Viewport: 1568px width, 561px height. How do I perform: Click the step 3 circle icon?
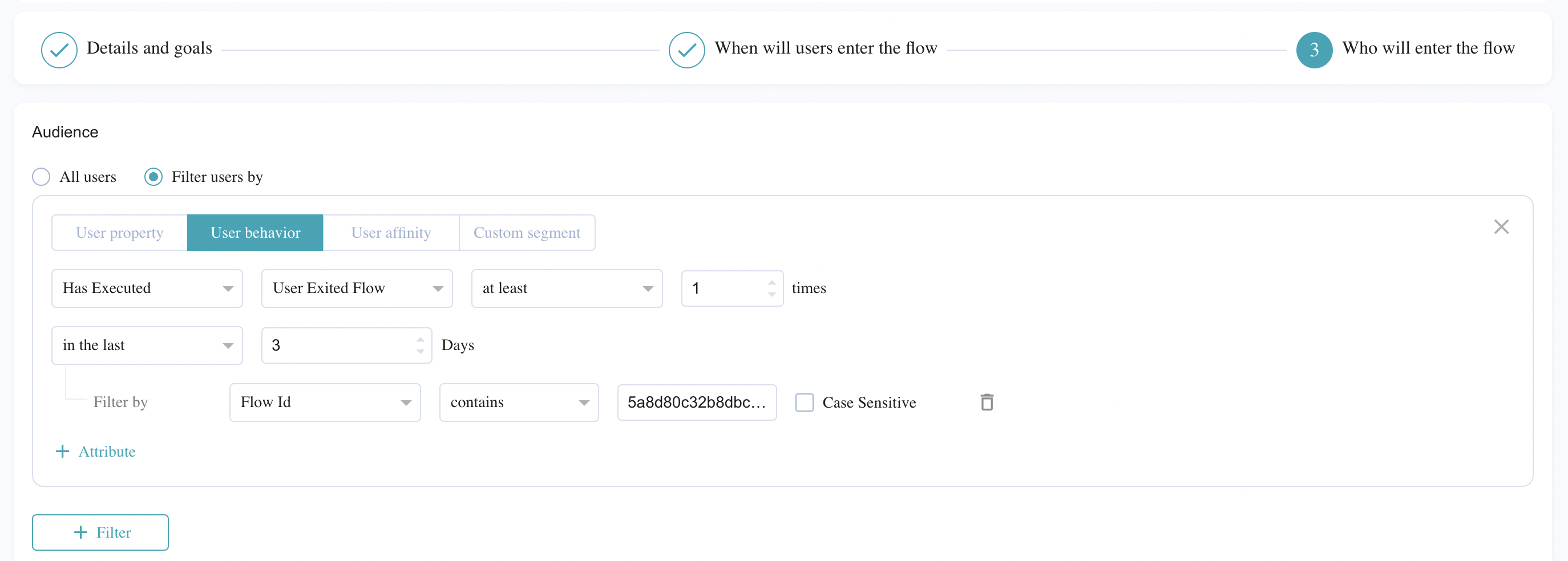click(x=1314, y=50)
